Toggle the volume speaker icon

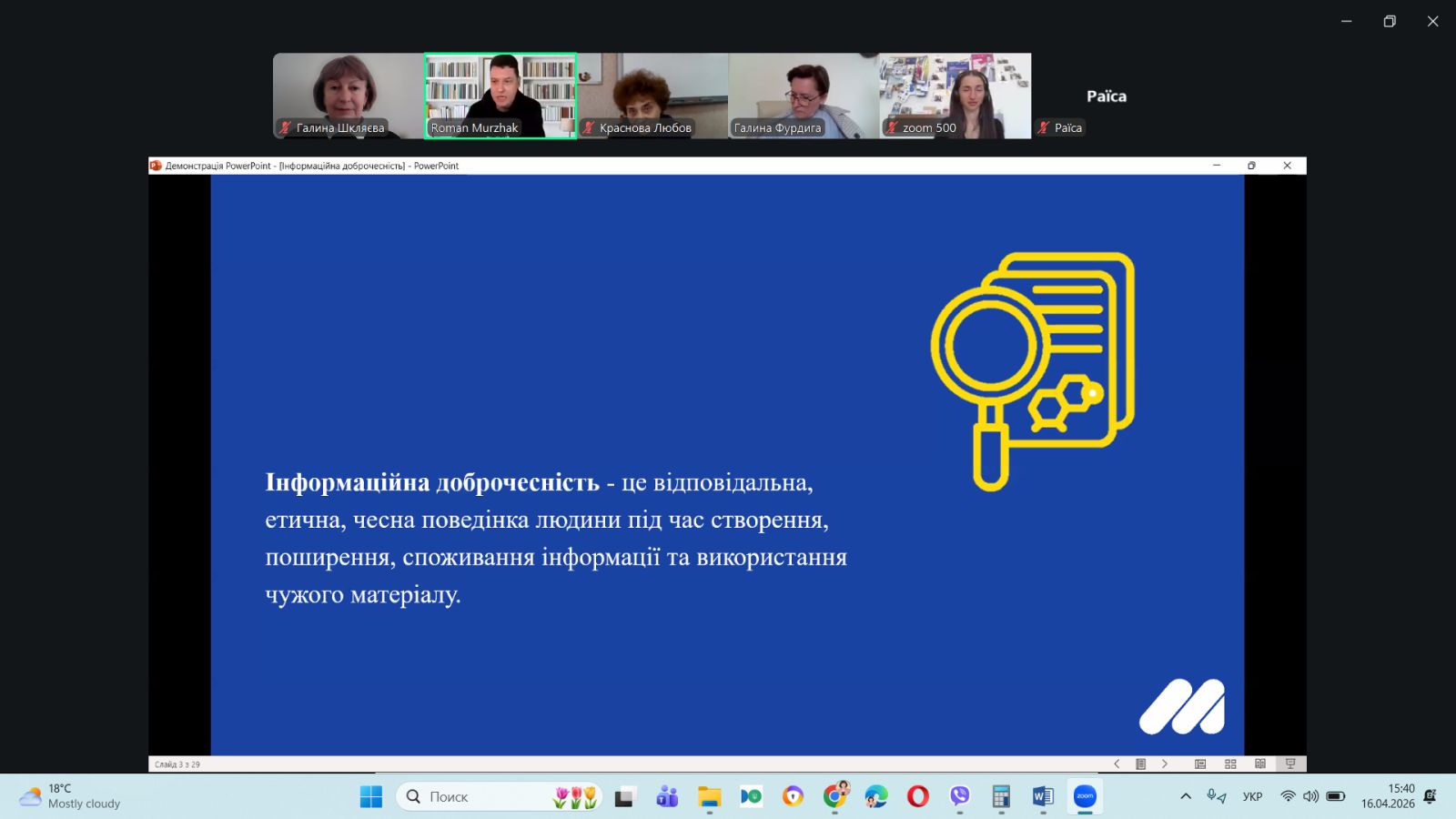[1310, 796]
